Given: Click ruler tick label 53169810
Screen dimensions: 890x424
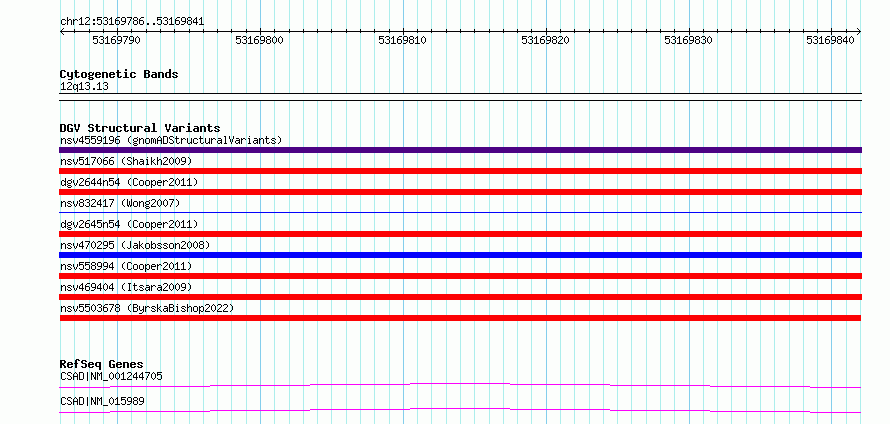Looking at the screenshot, I should pyautogui.click(x=402, y=40).
